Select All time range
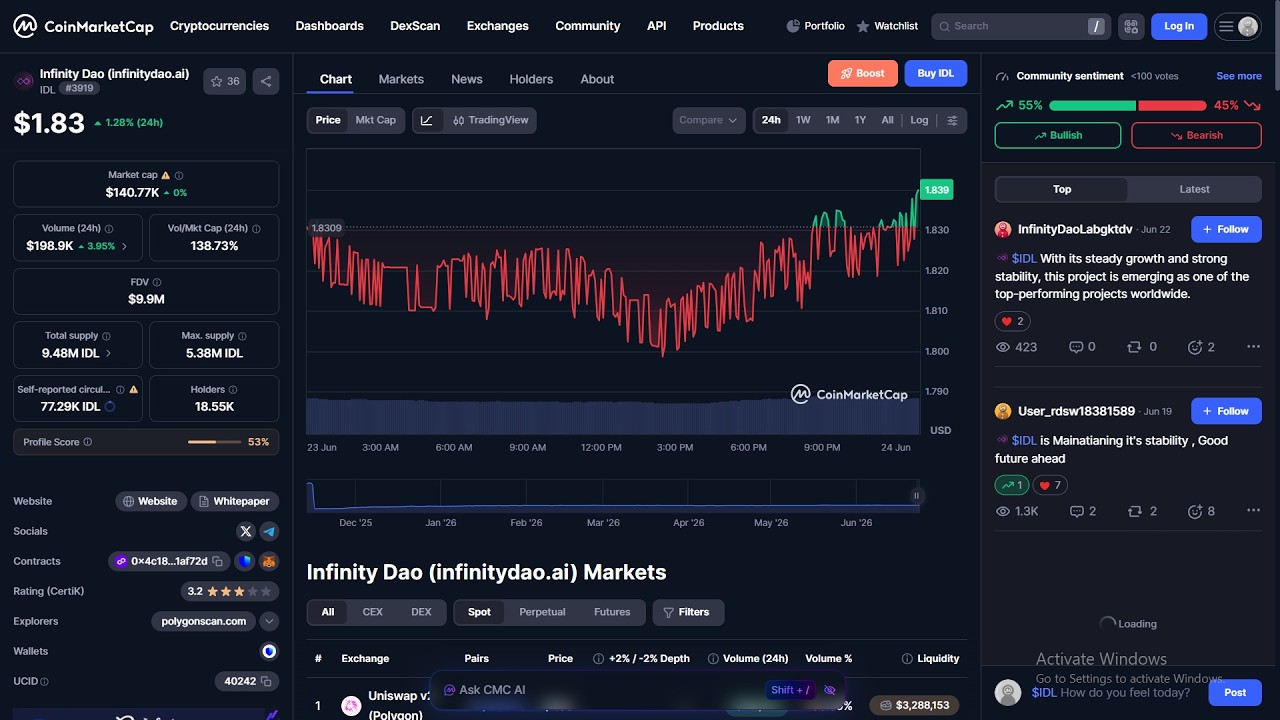This screenshot has height=720, width=1280. click(887, 120)
